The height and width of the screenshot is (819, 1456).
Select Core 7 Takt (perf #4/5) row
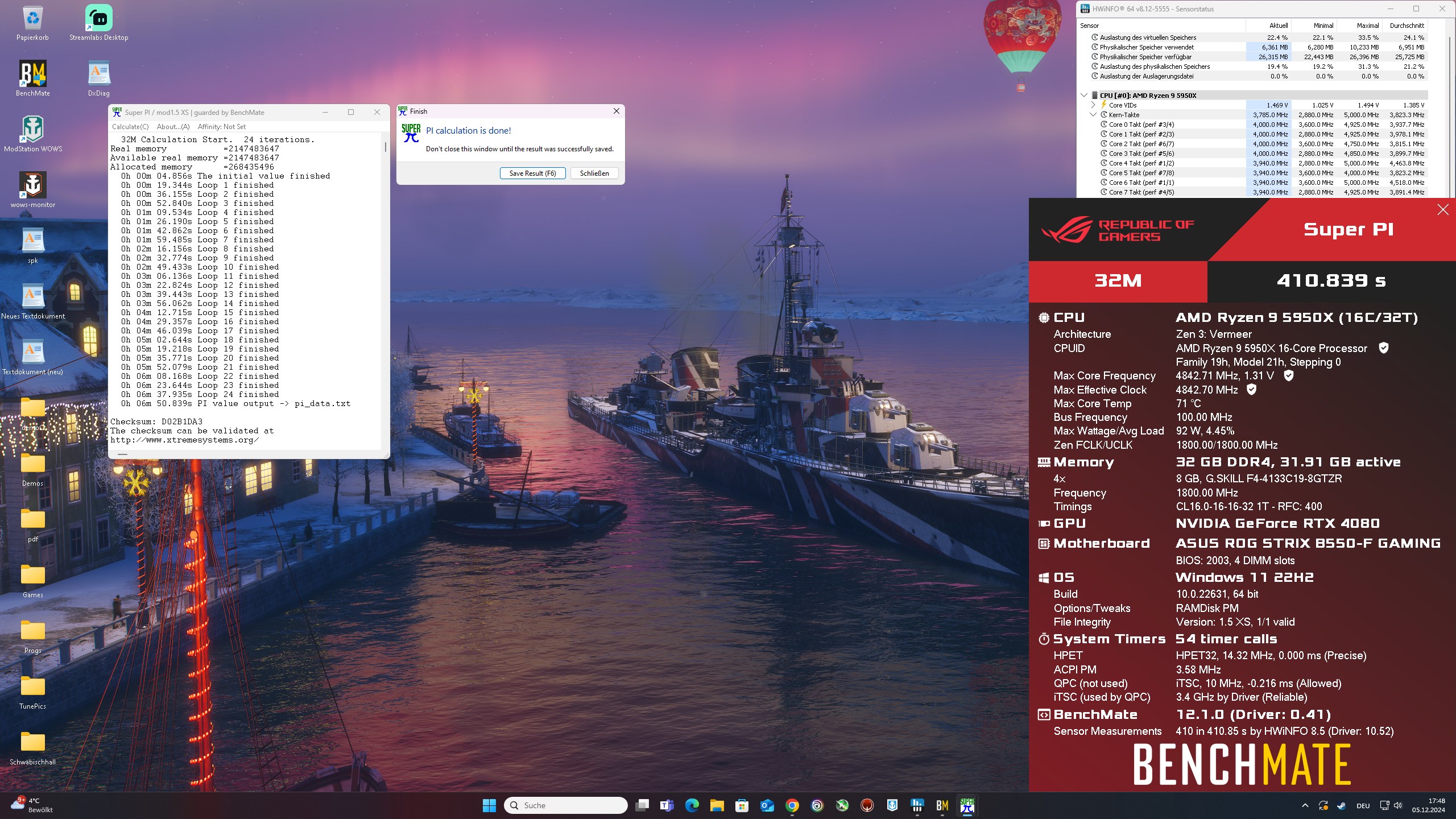[1252, 192]
